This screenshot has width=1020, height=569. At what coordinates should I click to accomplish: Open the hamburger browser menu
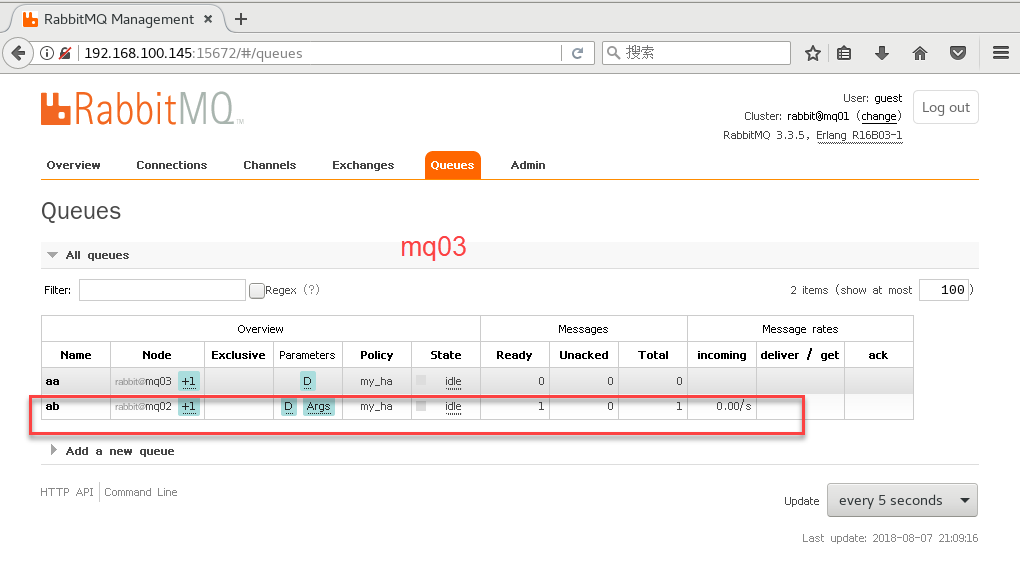click(1001, 53)
